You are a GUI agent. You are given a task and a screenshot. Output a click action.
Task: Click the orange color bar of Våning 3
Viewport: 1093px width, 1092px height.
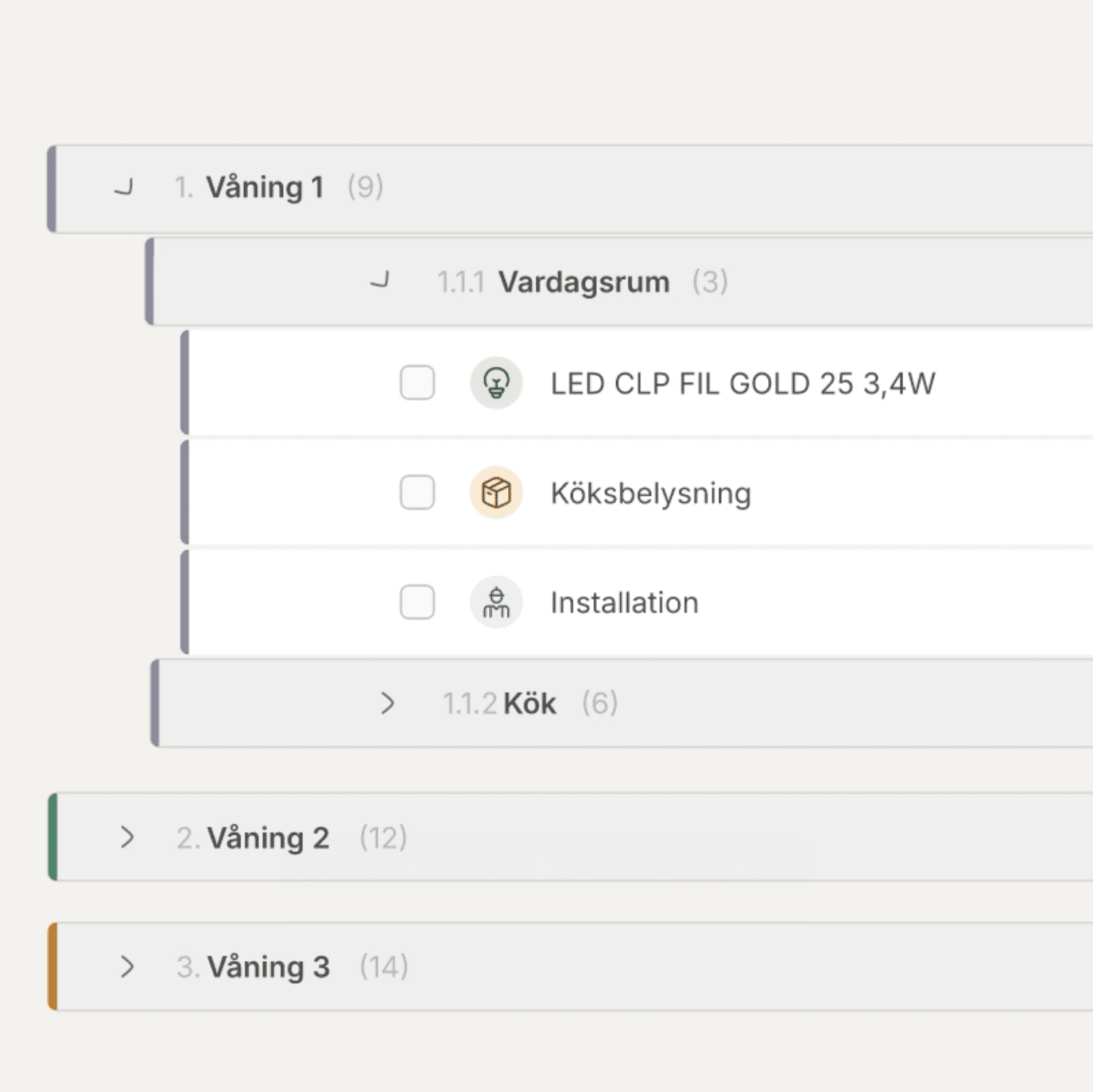click(x=53, y=966)
